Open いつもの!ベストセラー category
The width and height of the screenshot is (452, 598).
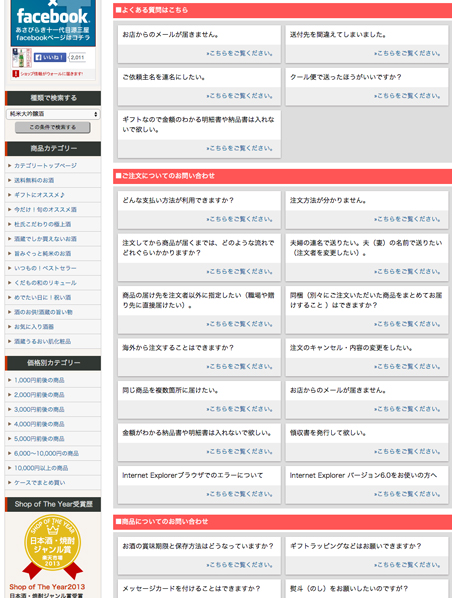pos(45,268)
